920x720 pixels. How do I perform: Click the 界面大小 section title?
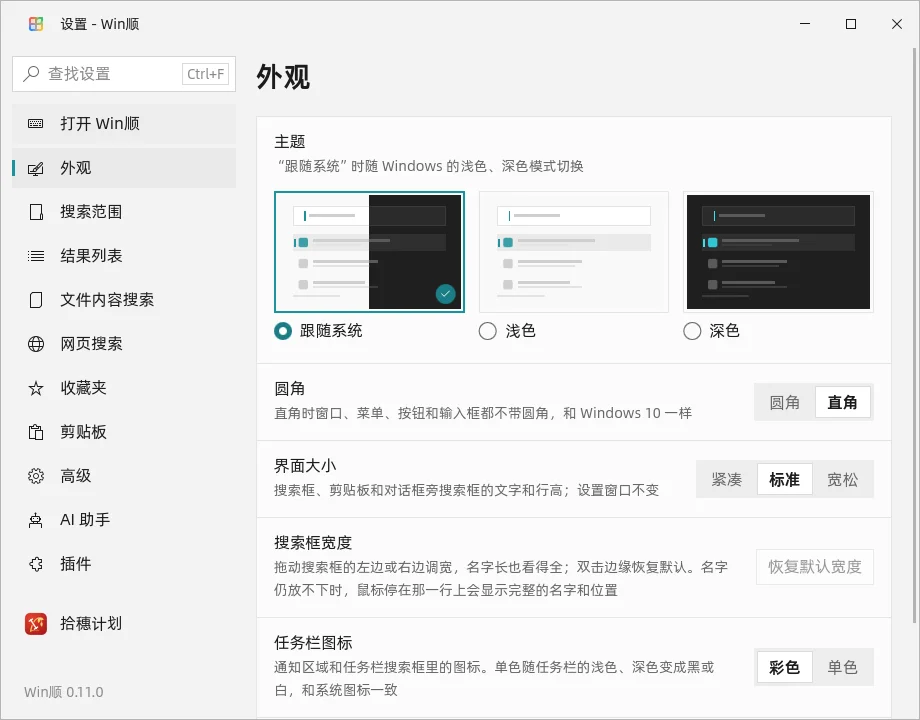coord(305,466)
